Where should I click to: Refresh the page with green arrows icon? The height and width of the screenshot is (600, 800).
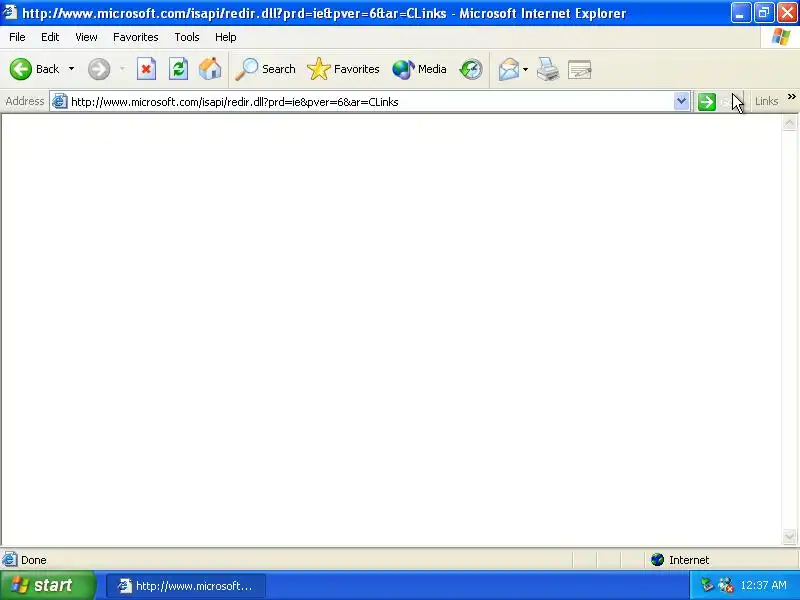(x=179, y=69)
